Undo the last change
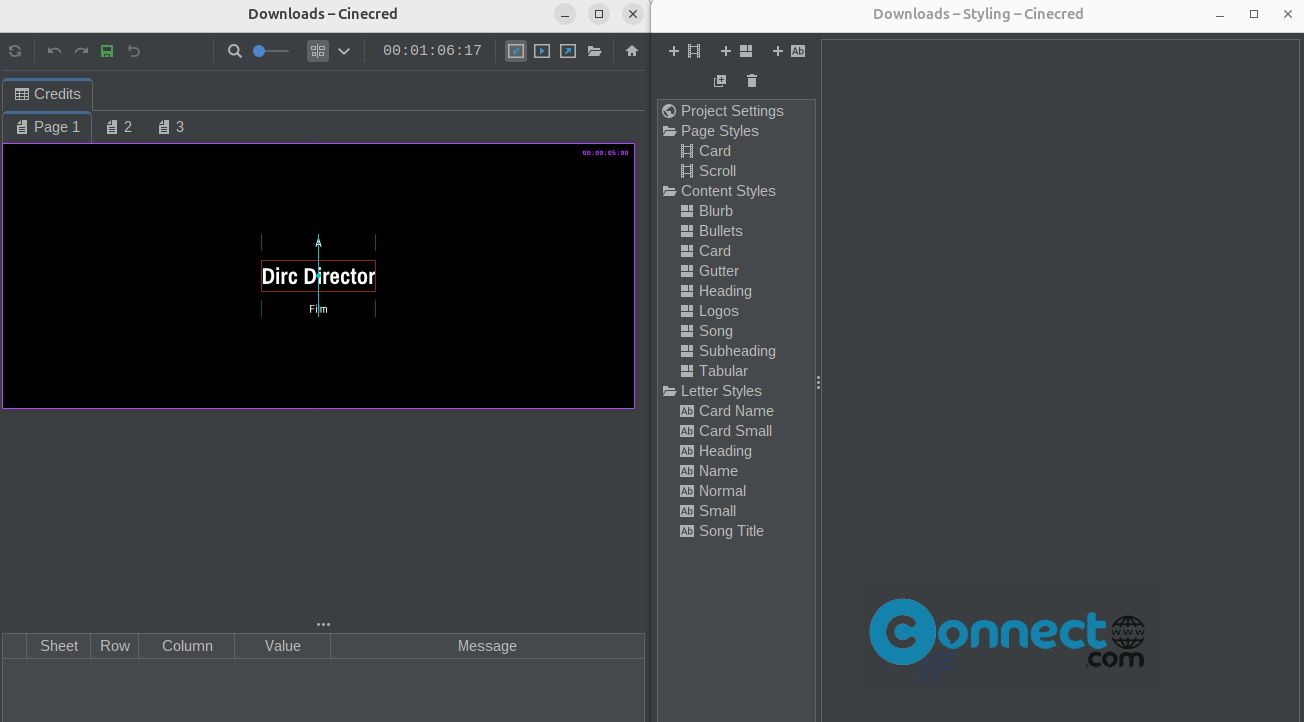1304x722 pixels. pyautogui.click(x=54, y=51)
